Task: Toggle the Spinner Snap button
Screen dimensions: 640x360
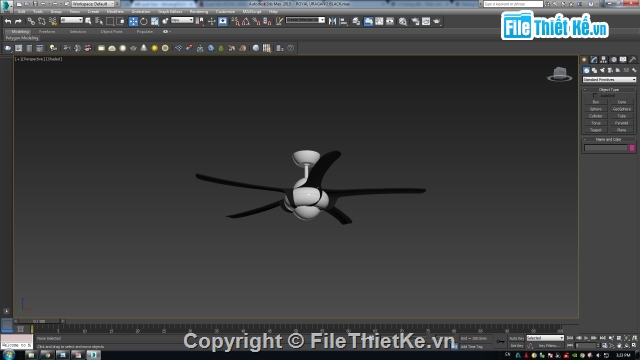Action: 267,21
